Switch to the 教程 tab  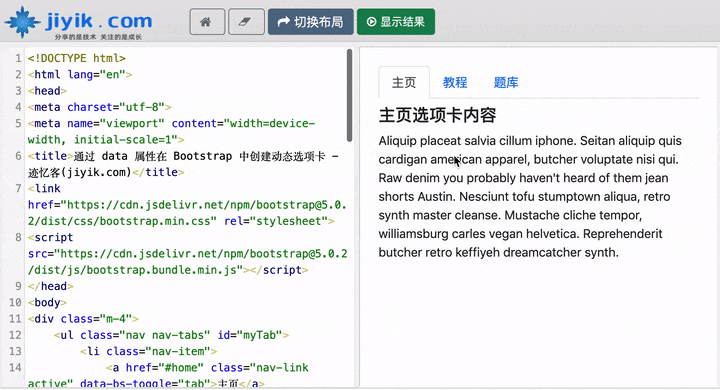[455, 83]
